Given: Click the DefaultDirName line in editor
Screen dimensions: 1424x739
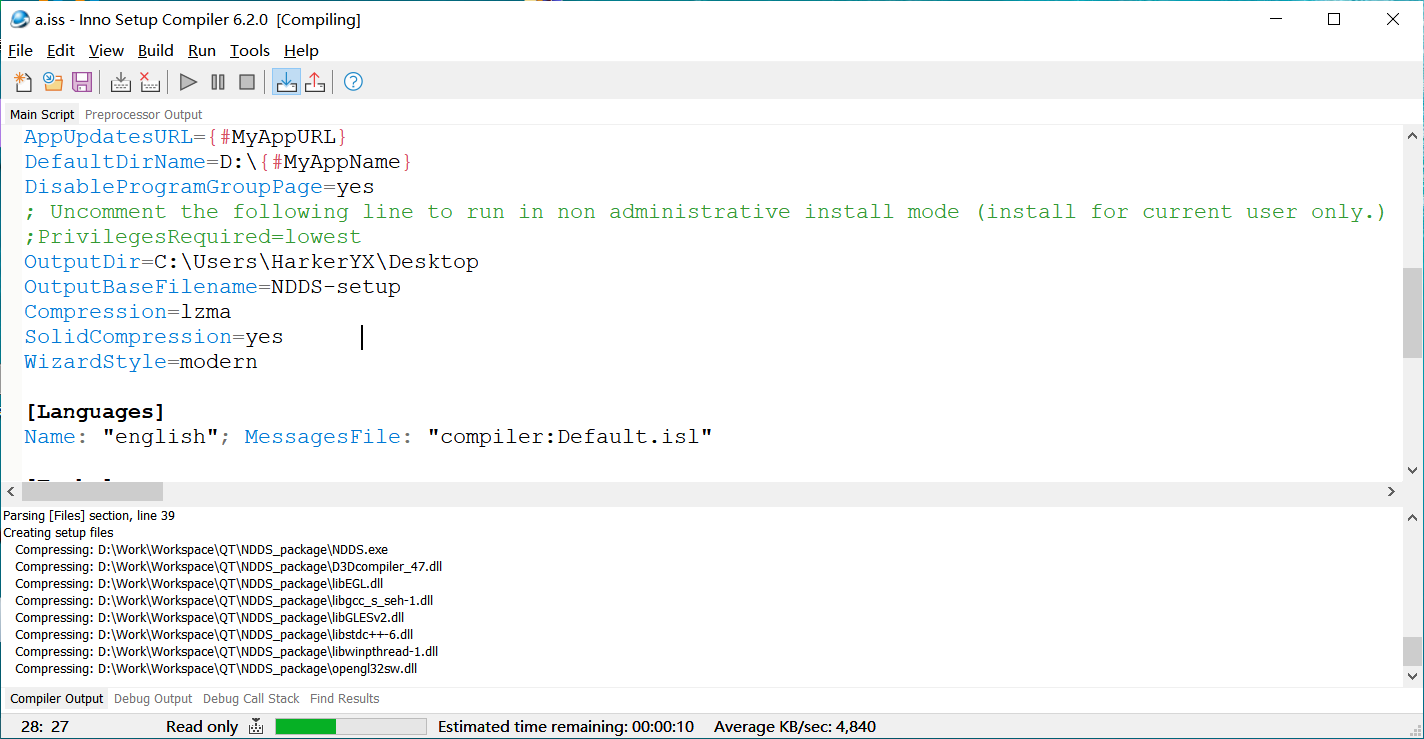Looking at the screenshot, I should 218,162.
